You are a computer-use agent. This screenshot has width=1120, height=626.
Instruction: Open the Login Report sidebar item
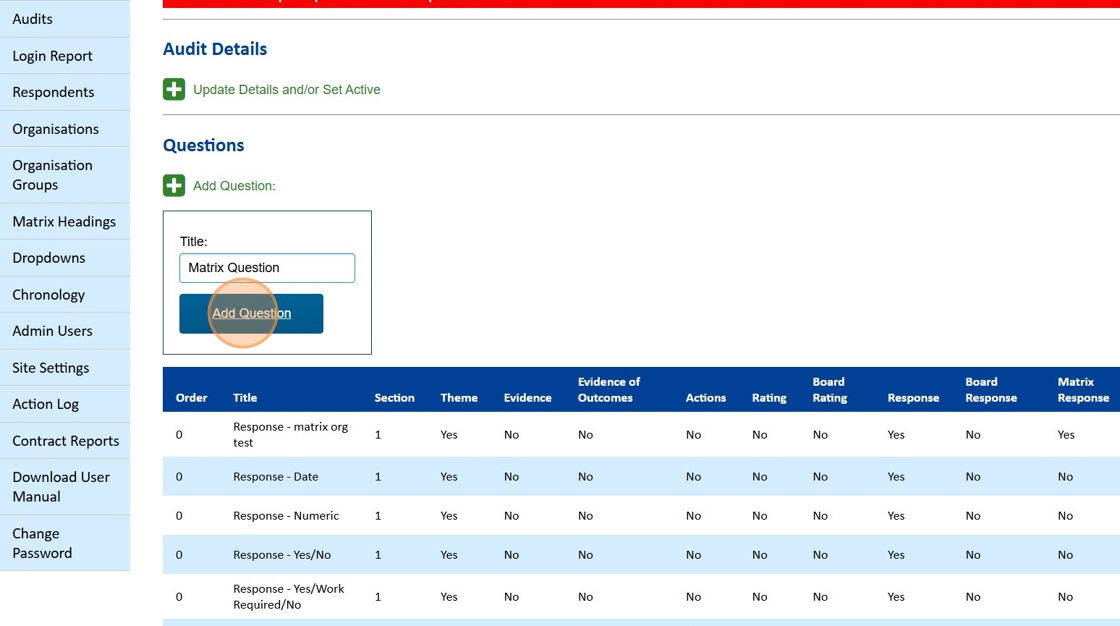click(65, 56)
